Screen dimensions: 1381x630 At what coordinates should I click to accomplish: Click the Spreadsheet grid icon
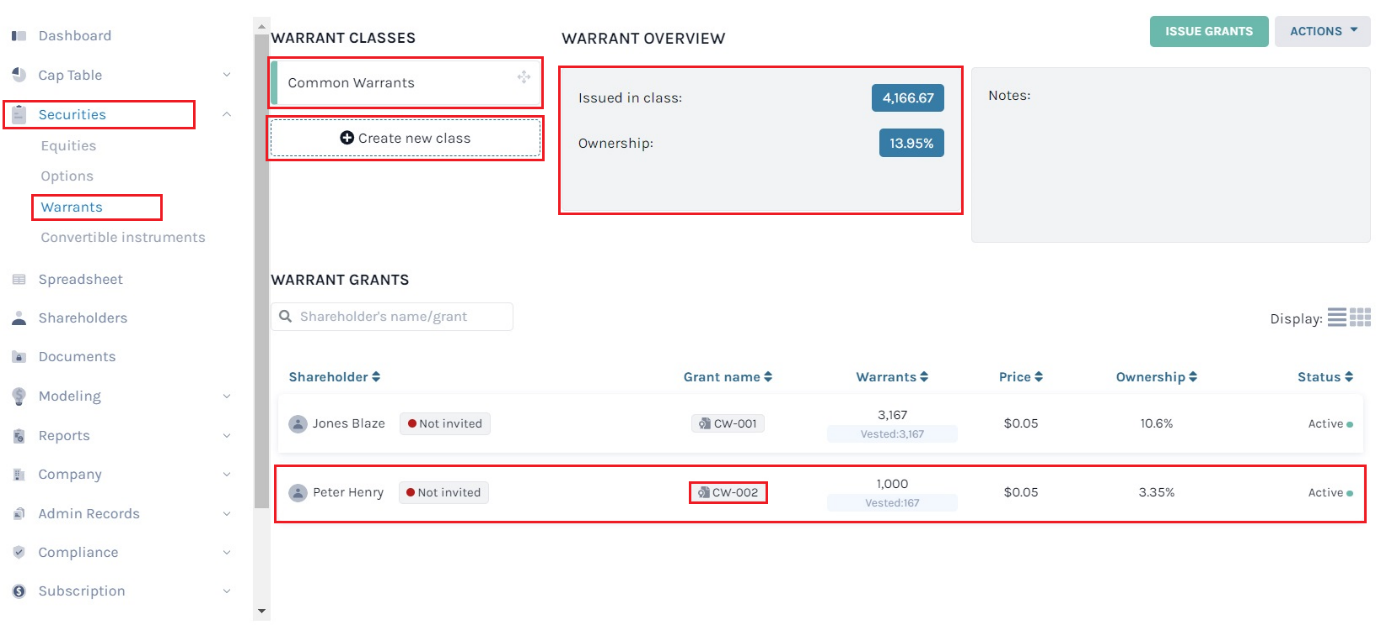pos(19,279)
